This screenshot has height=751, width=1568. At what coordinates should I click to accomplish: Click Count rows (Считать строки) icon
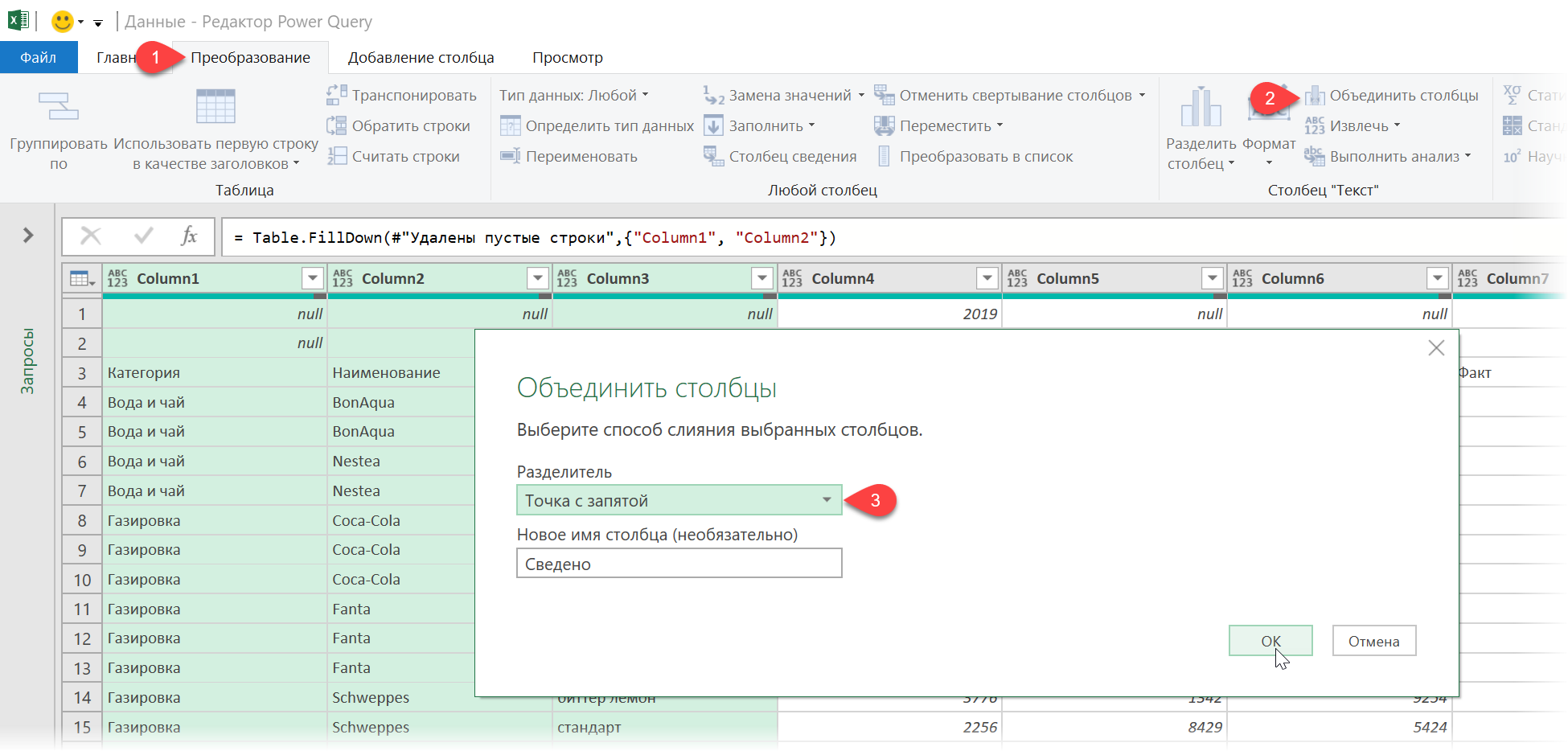[336, 156]
